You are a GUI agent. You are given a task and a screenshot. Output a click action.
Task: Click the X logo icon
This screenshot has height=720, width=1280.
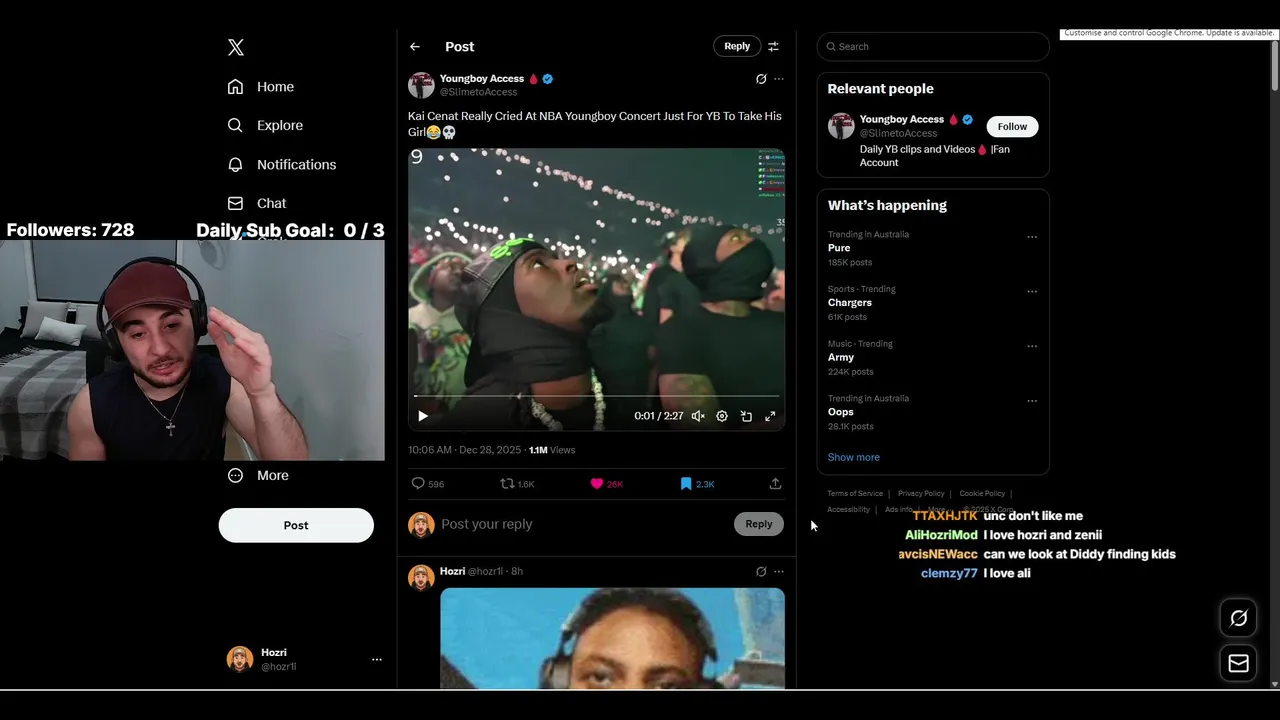236,47
